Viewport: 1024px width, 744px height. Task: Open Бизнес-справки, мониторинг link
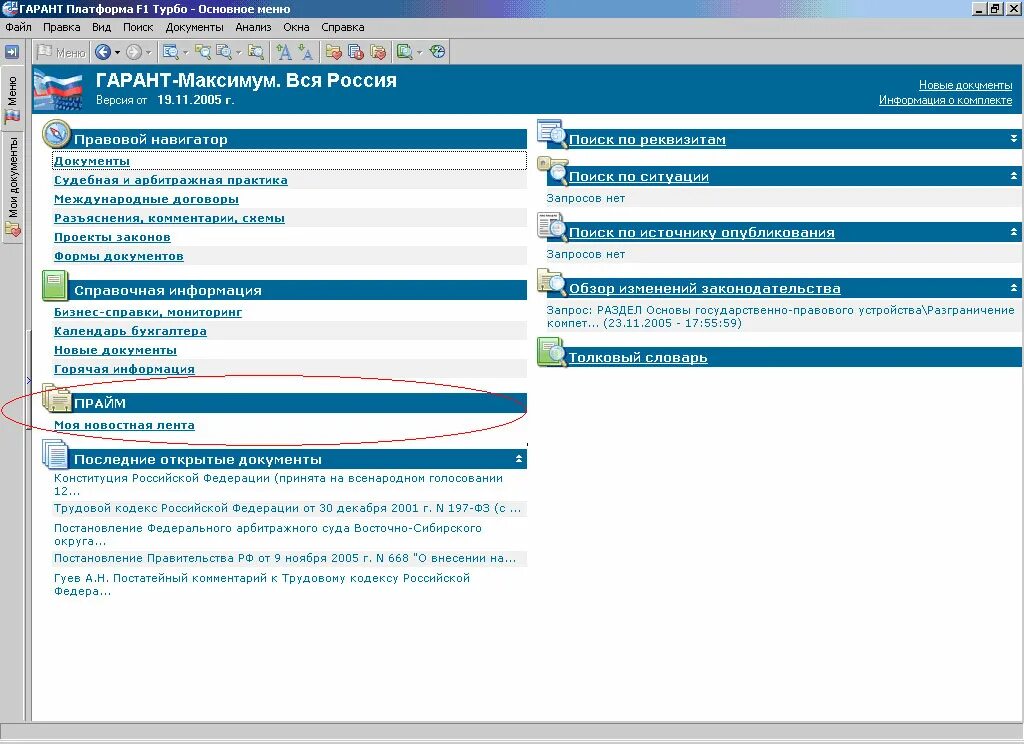[148, 312]
